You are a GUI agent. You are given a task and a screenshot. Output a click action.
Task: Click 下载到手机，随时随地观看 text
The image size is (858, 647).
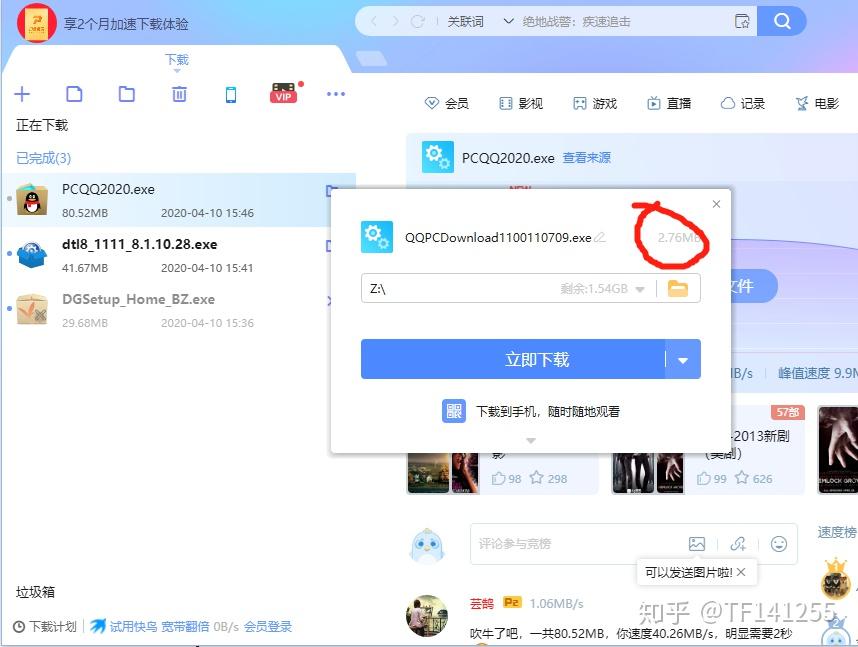point(548,411)
